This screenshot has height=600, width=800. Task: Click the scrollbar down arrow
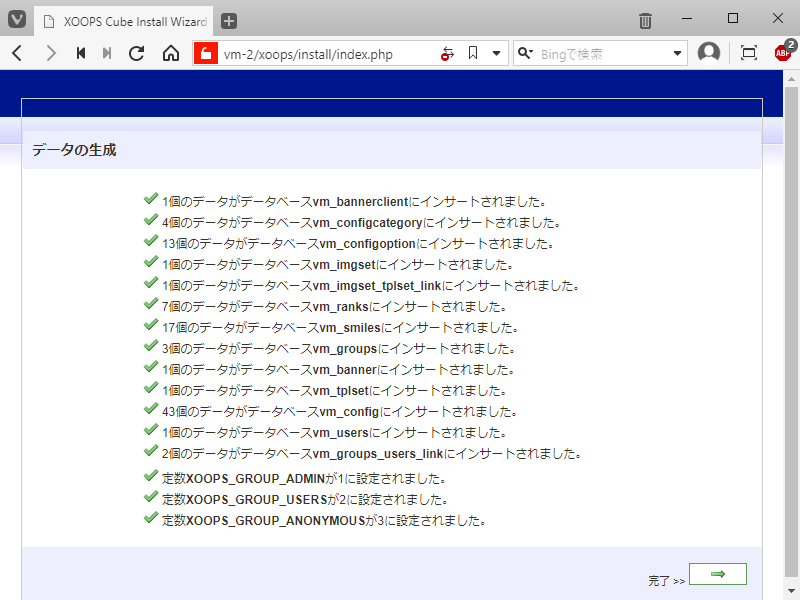pos(791,590)
